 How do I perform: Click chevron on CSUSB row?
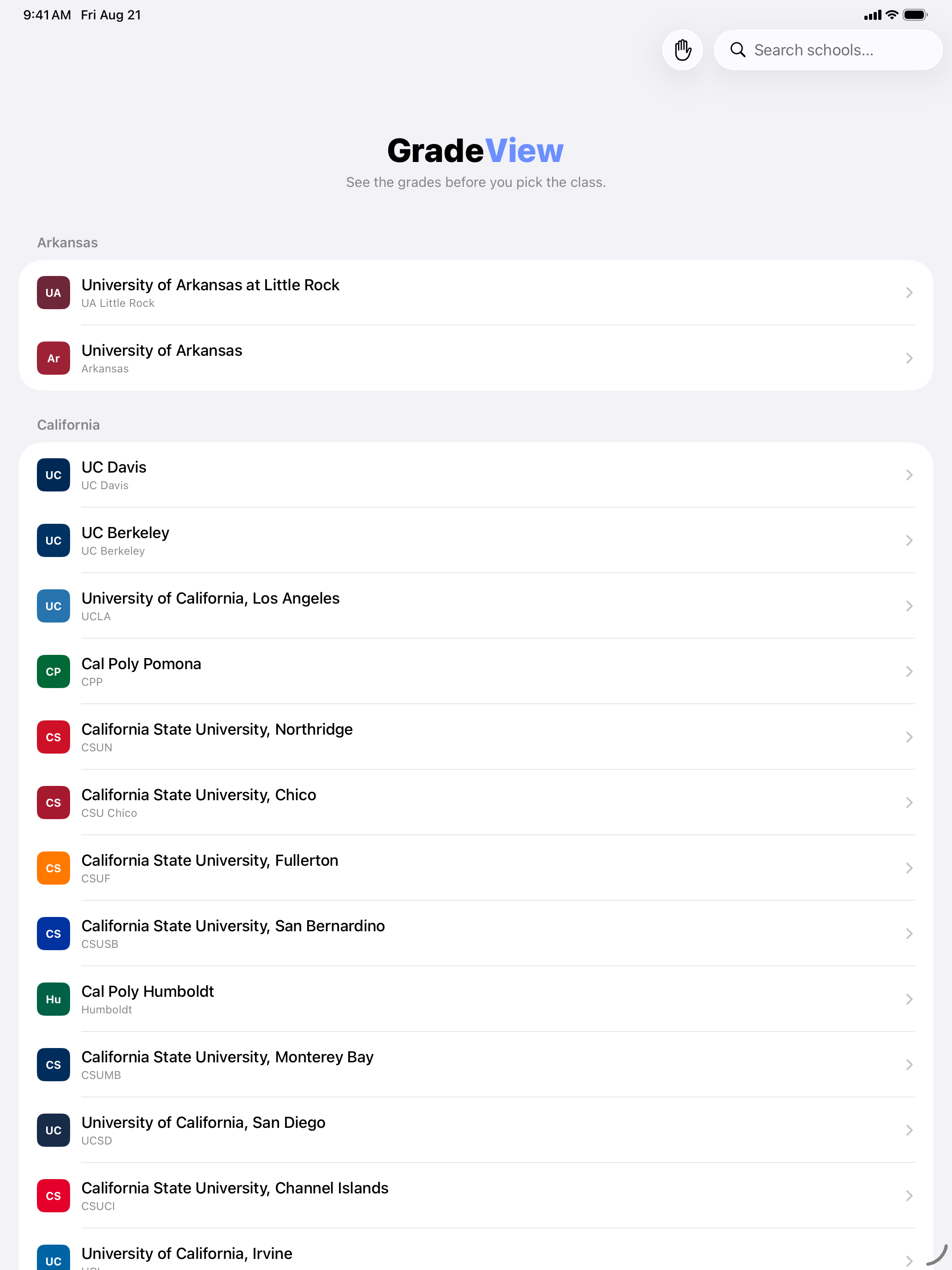(909, 934)
